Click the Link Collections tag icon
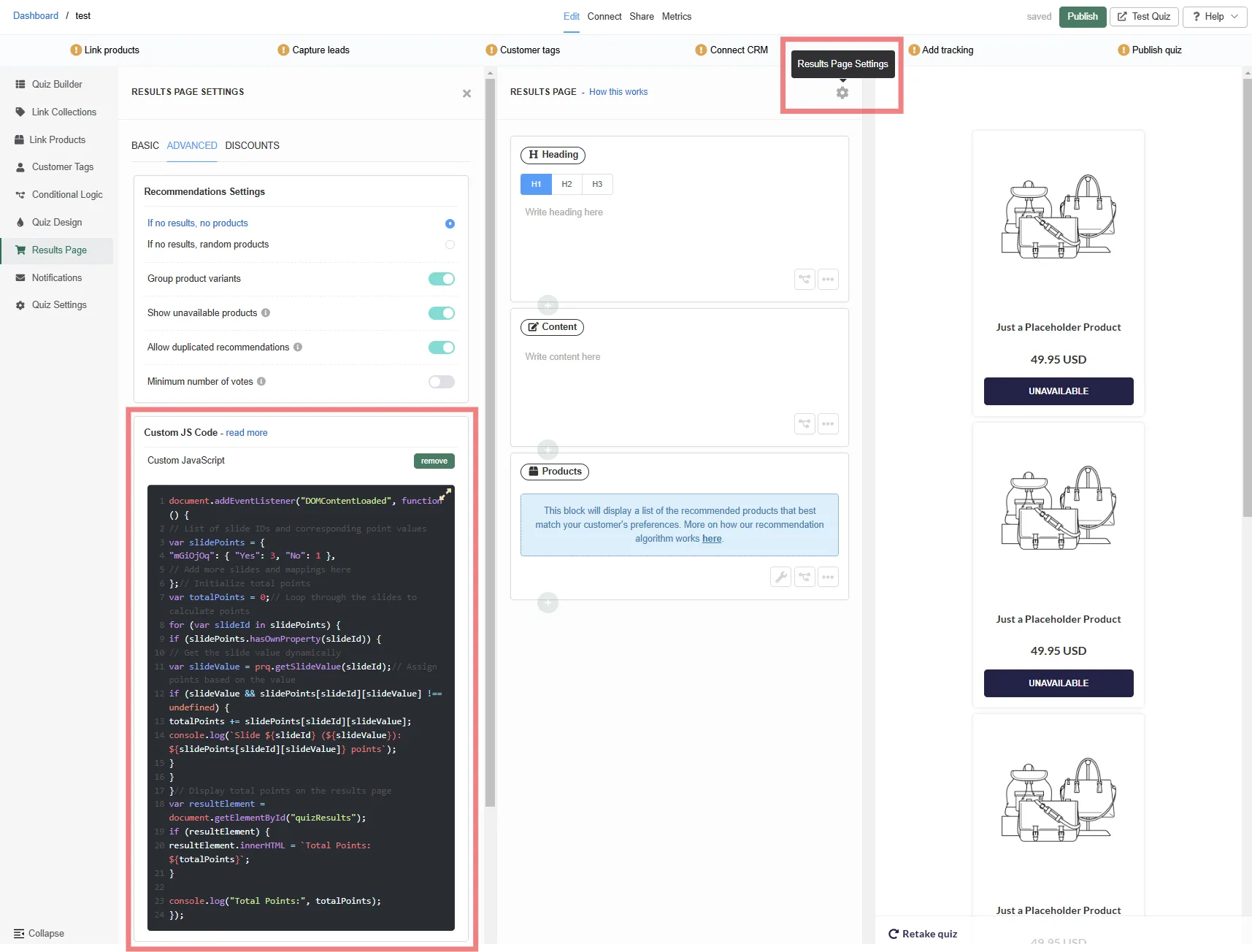1252x952 pixels. [20, 112]
